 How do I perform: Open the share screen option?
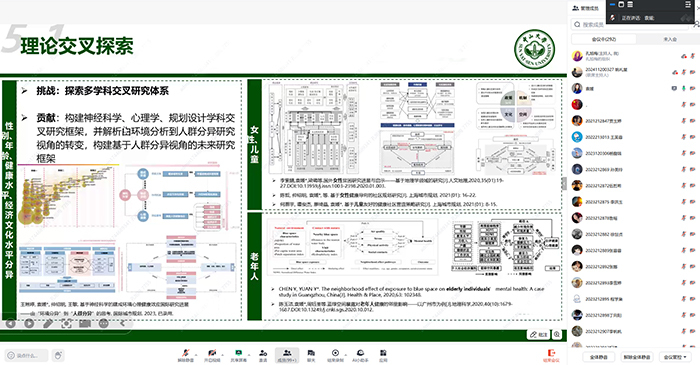[x=238, y=355]
